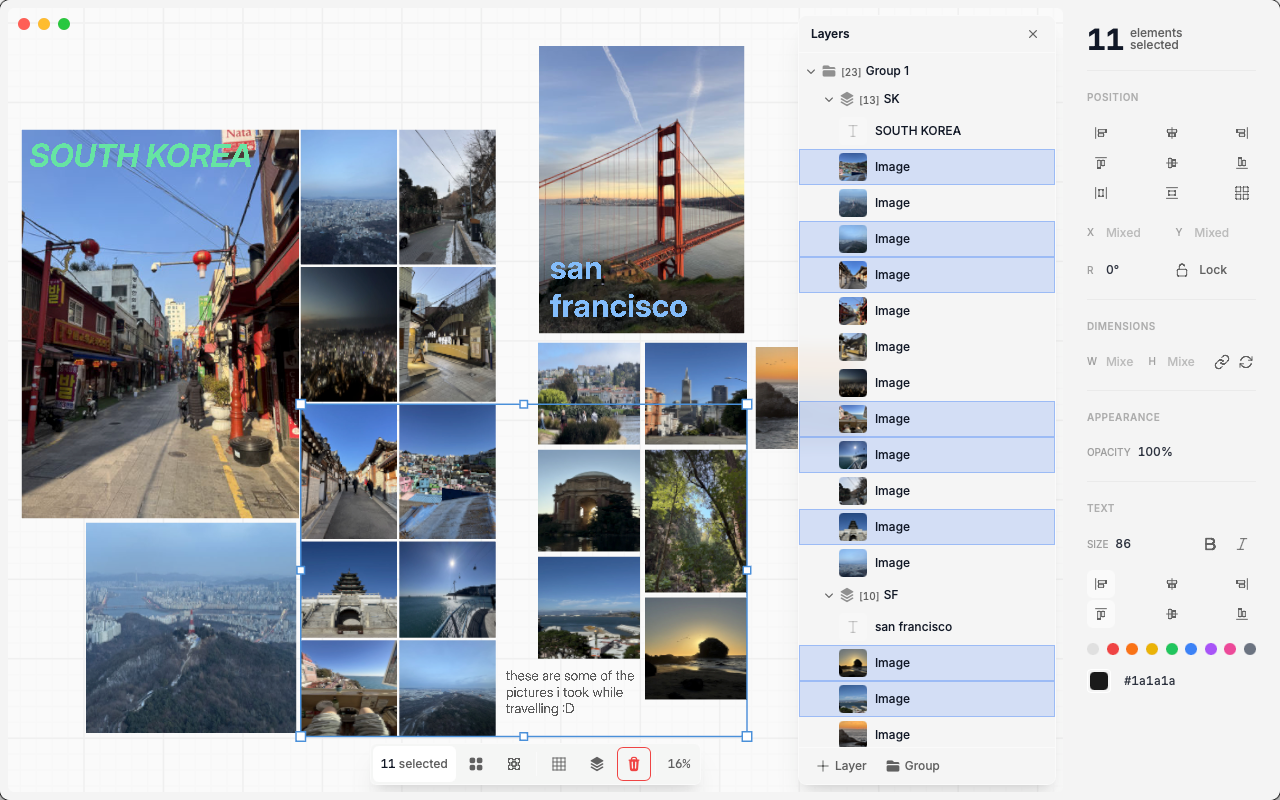
Task: Align selected images to the top
Action: (x=1101, y=162)
